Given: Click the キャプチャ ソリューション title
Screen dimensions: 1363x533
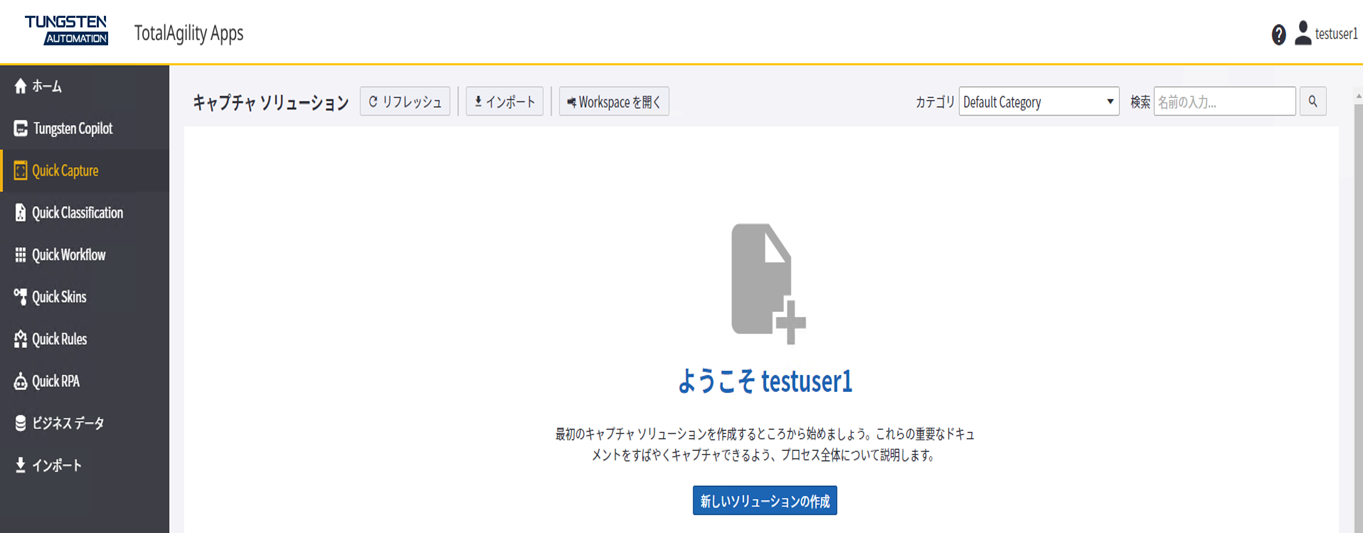Looking at the screenshot, I should pyautogui.click(x=270, y=102).
